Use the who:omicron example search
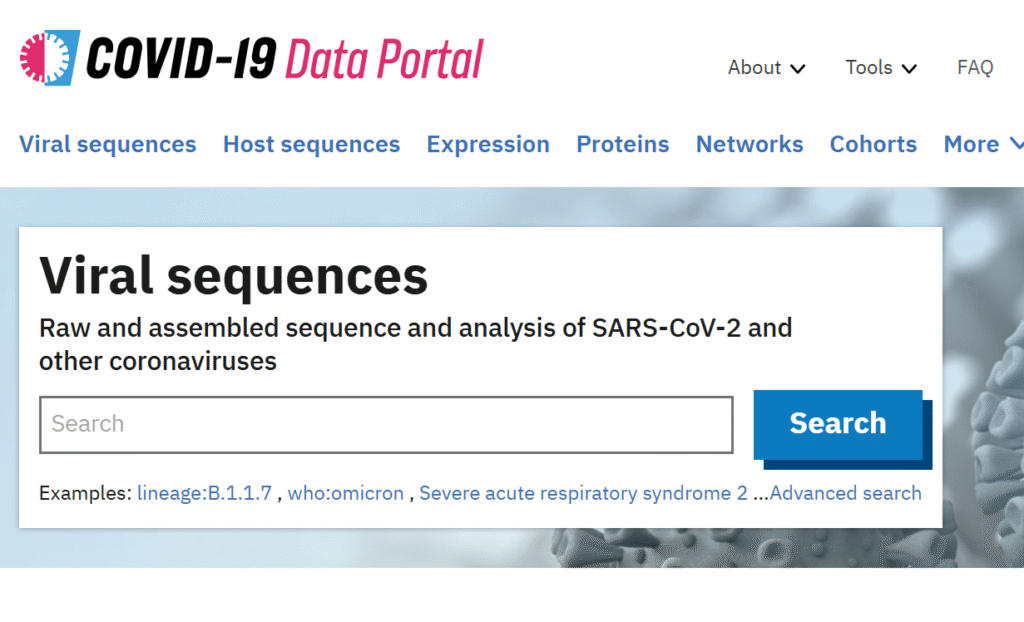Image resolution: width=1024 pixels, height=622 pixels. tap(346, 493)
